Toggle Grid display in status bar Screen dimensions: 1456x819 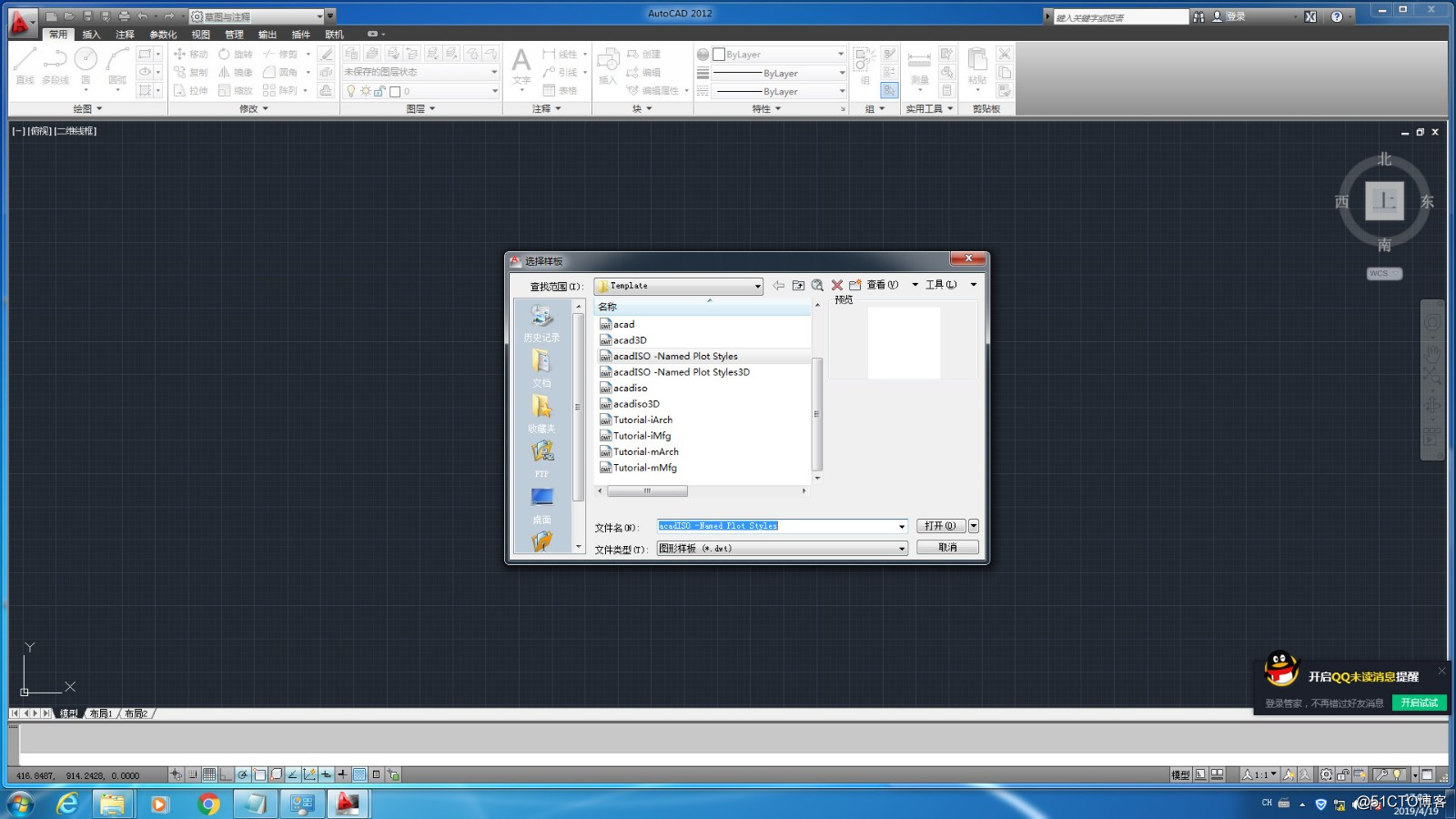pos(209,774)
